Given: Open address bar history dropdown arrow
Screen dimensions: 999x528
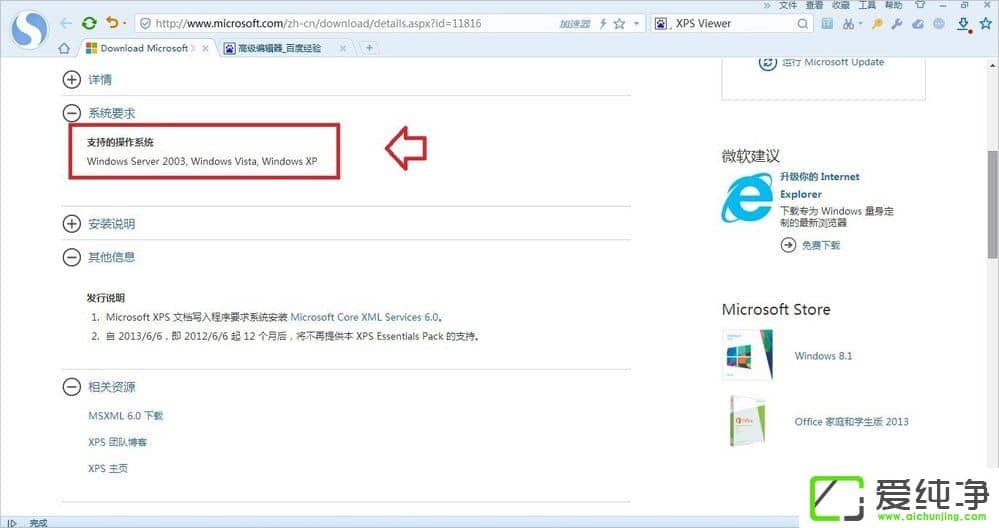Looking at the screenshot, I should click(x=636, y=24).
